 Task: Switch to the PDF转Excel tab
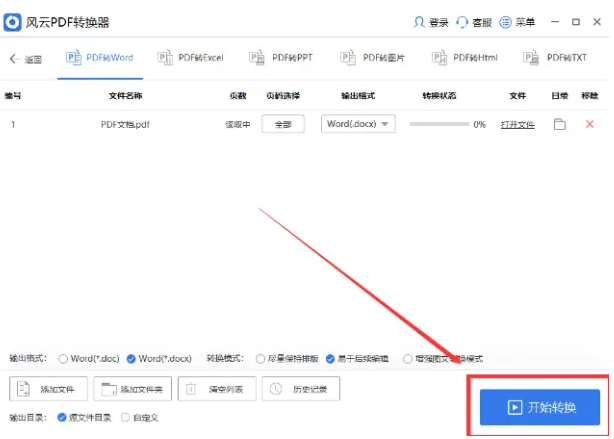[190, 58]
